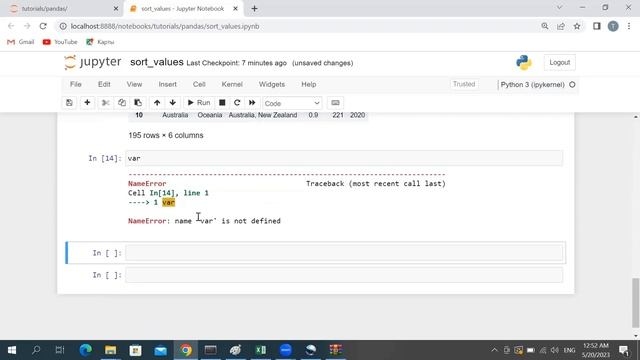Share this page icon
The image size is (640, 360).
[x=561, y=26]
